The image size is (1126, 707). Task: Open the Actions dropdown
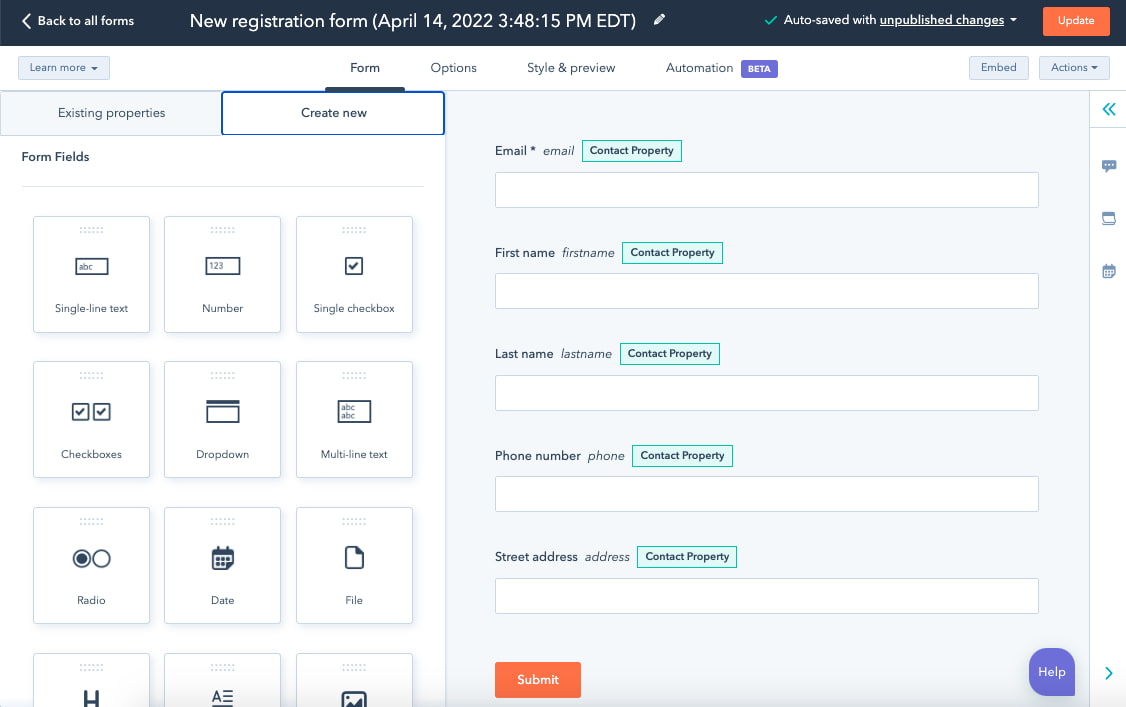pos(1074,67)
